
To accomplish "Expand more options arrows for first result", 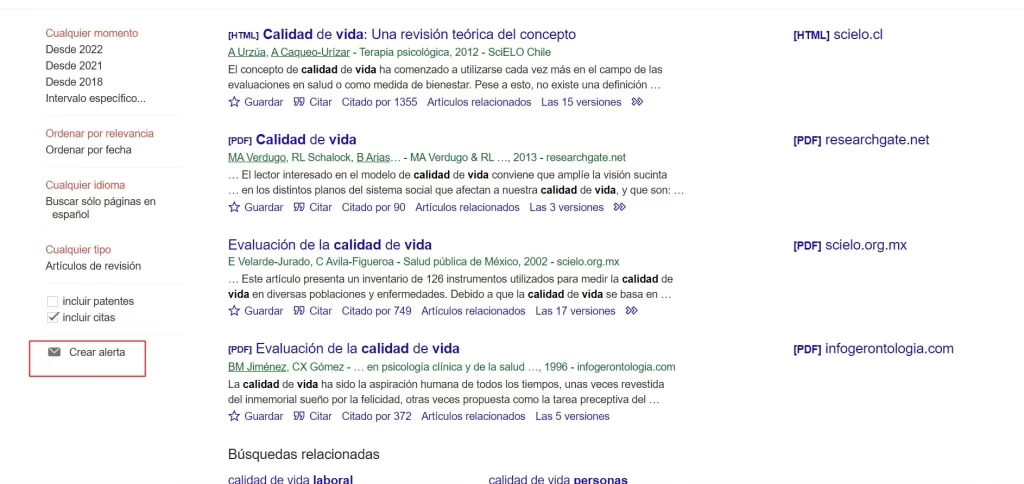I will pyautogui.click(x=637, y=102).
